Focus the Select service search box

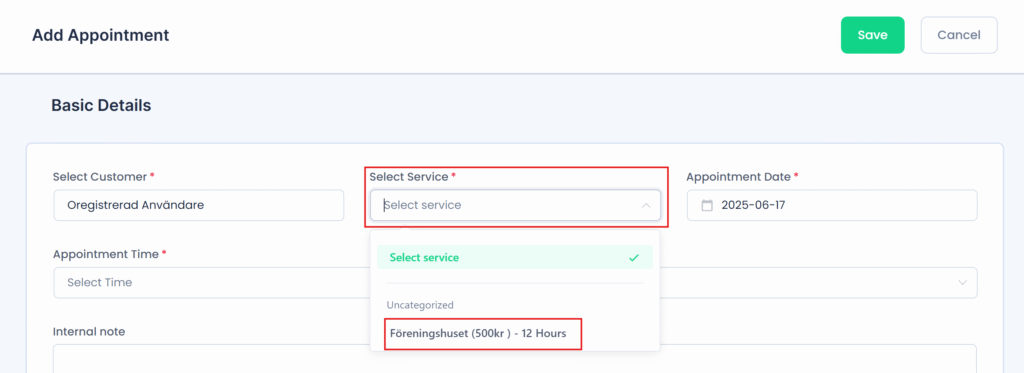pos(515,205)
